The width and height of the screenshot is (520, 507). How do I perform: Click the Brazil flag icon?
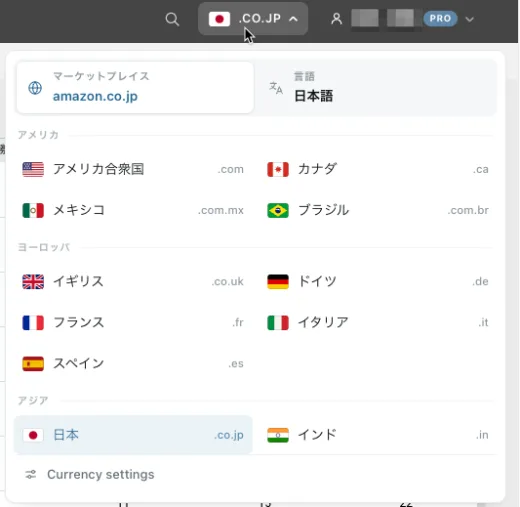(x=278, y=210)
